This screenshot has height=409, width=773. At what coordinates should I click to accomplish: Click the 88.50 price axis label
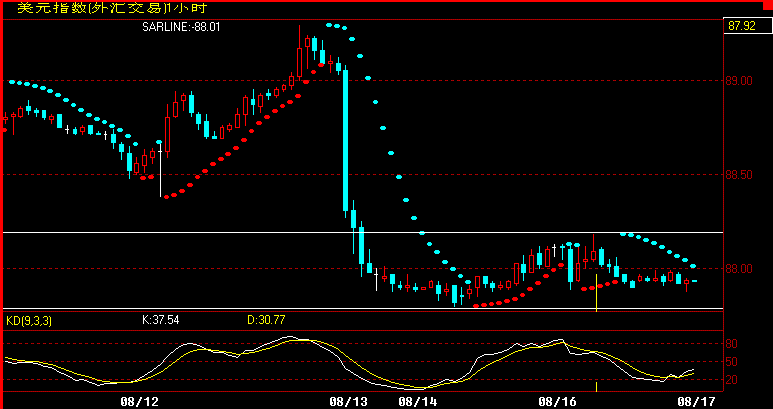click(x=738, y=174)
